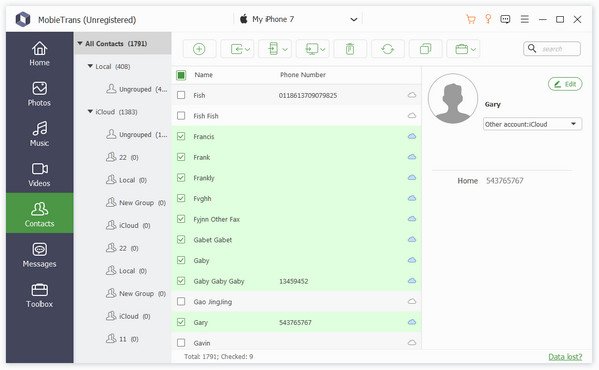This screenshot has height=370, width=599.
Task: Open dropdown arrow next to Export to device
Action: 285,49
